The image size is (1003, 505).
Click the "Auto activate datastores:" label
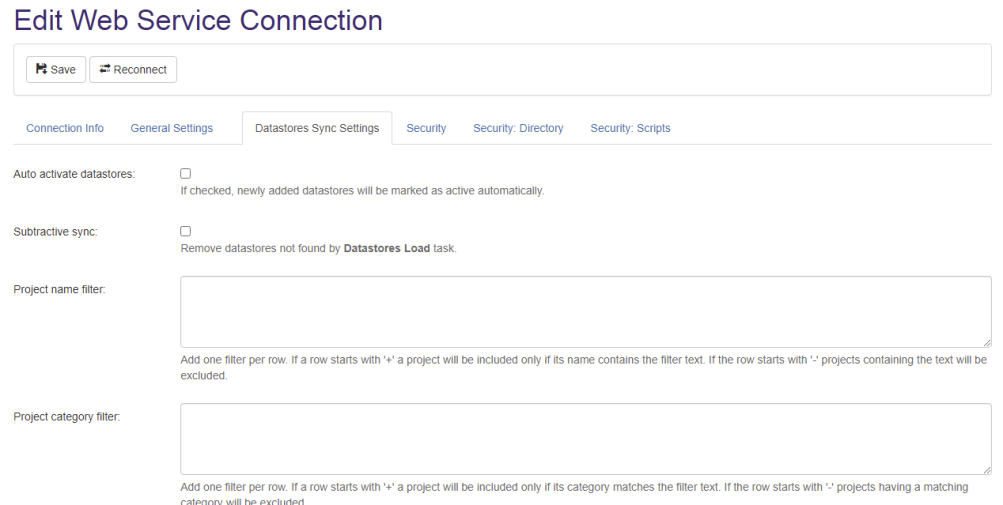[74, 174]
